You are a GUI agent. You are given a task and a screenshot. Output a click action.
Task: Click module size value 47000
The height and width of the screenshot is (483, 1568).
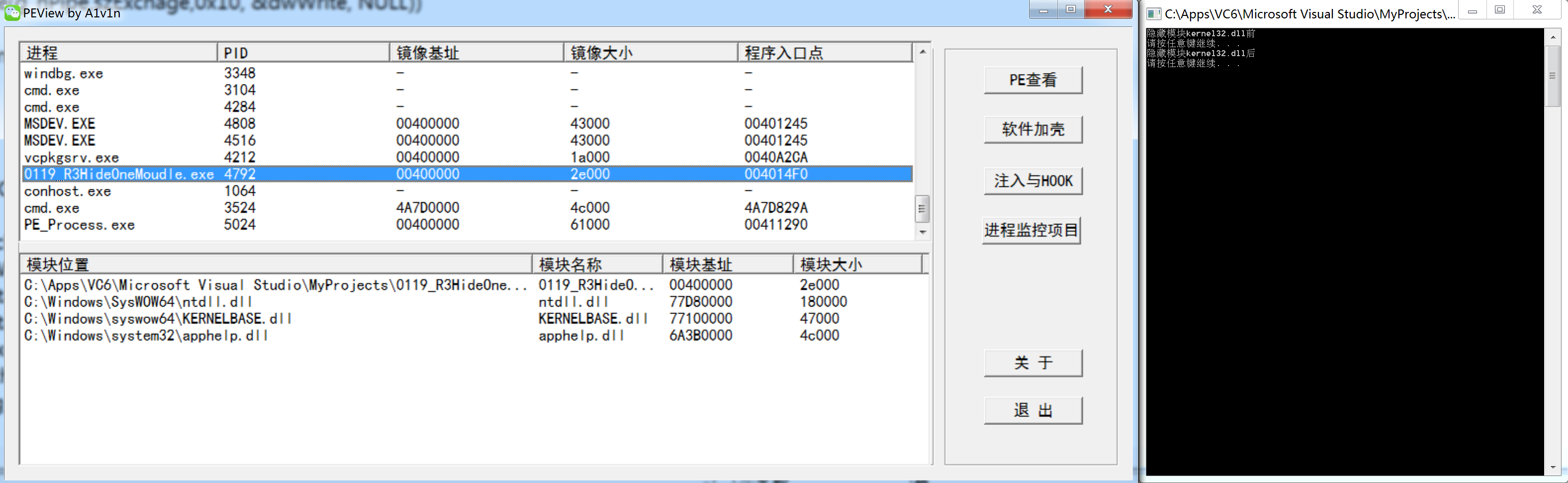tap(819, 320)
